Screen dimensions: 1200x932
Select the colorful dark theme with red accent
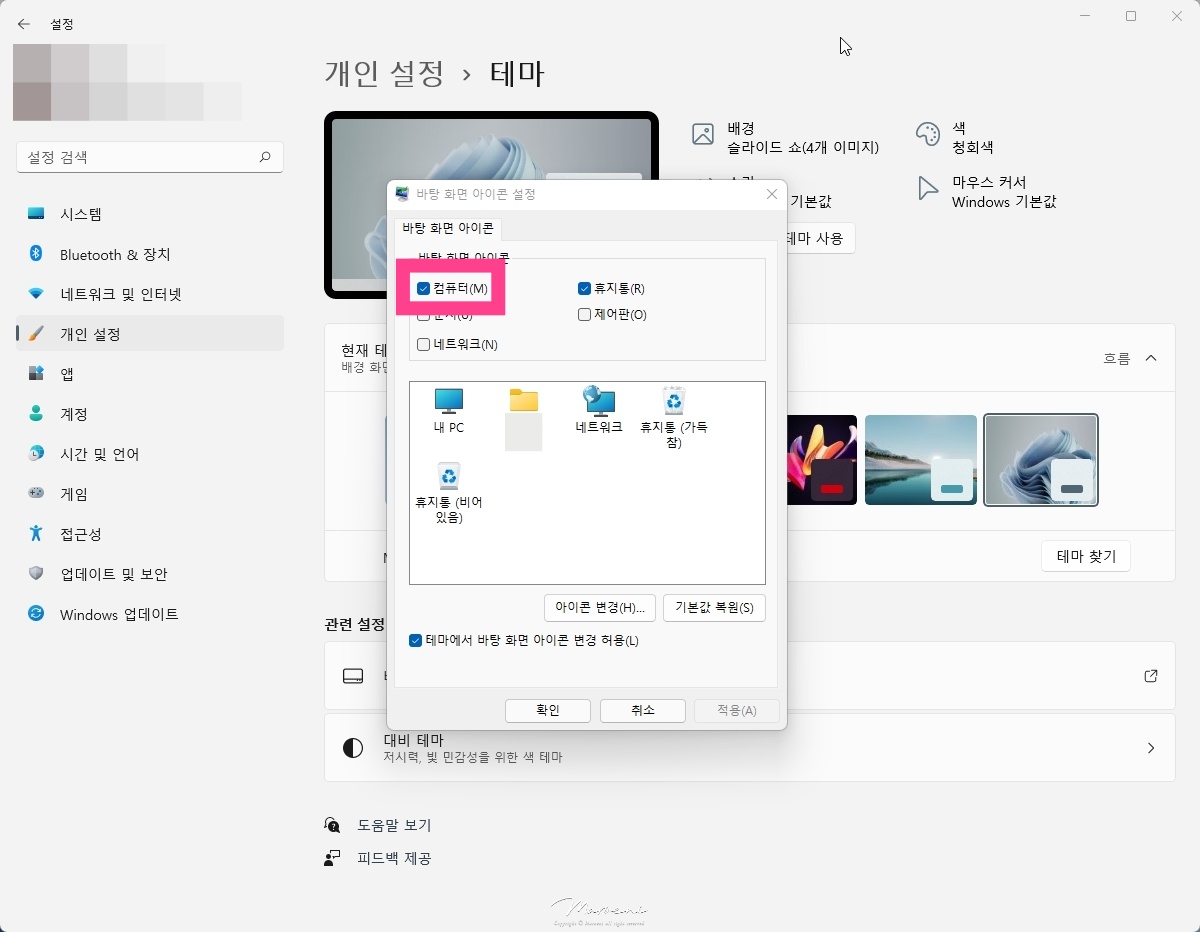click(822, 460)
